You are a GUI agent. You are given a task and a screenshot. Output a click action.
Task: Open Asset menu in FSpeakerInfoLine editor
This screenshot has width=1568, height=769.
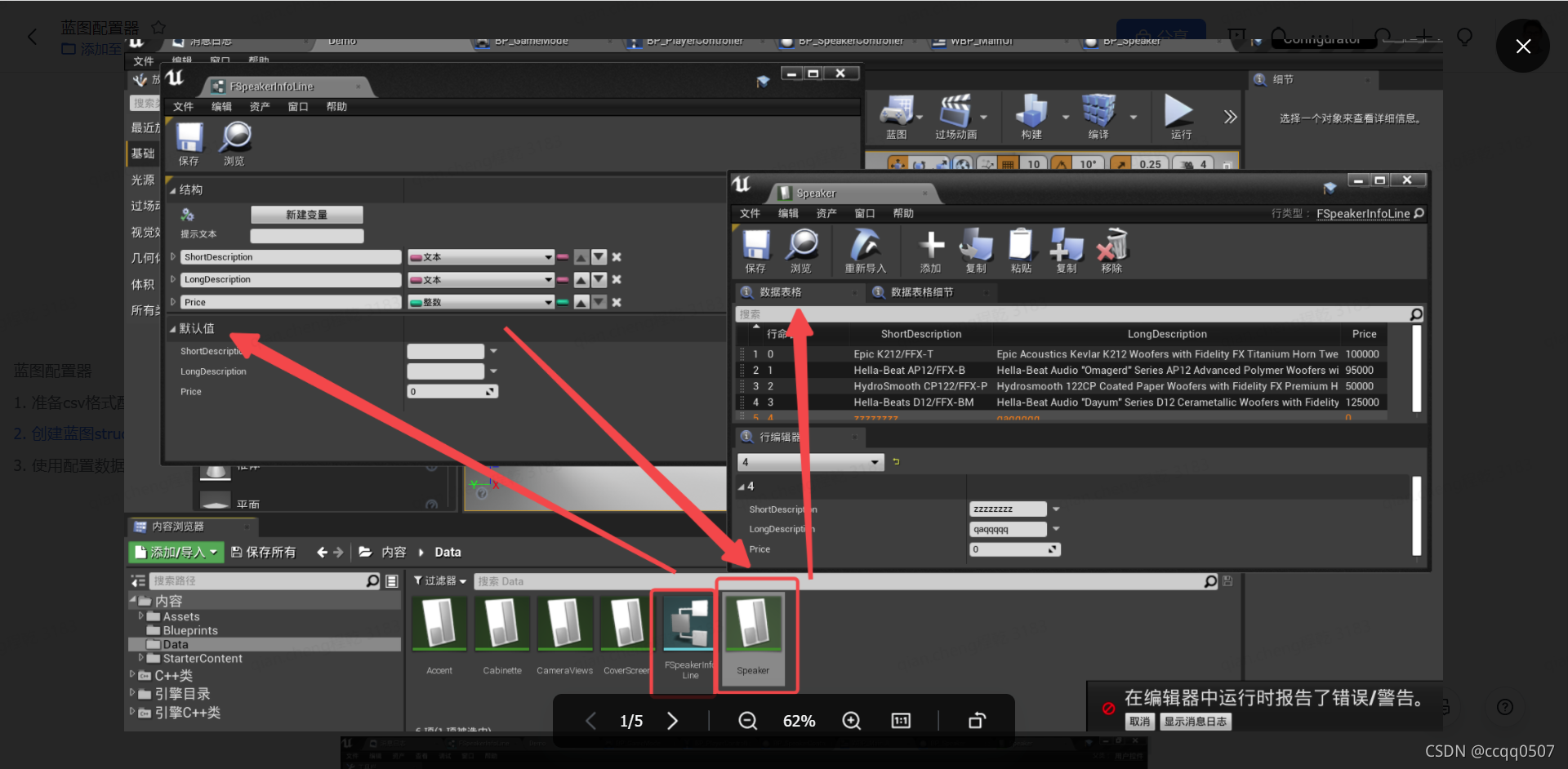260,107
